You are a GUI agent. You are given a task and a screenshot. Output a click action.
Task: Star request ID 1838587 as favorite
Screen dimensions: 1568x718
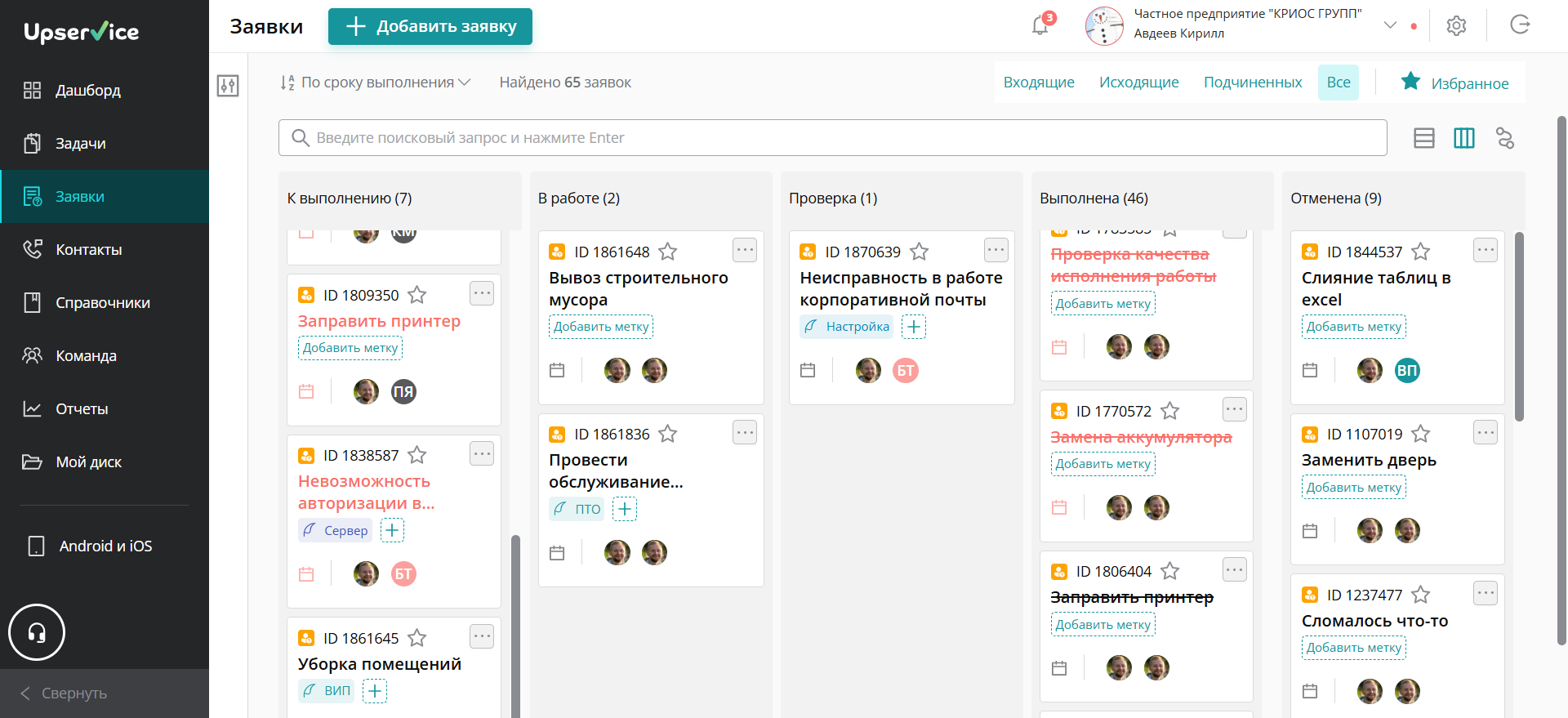coord(417,455)
